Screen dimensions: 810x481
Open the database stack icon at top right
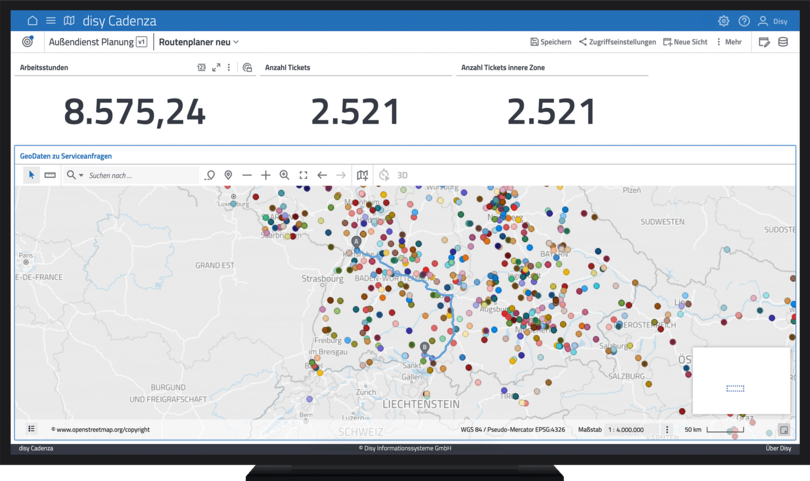click(783, 42)
